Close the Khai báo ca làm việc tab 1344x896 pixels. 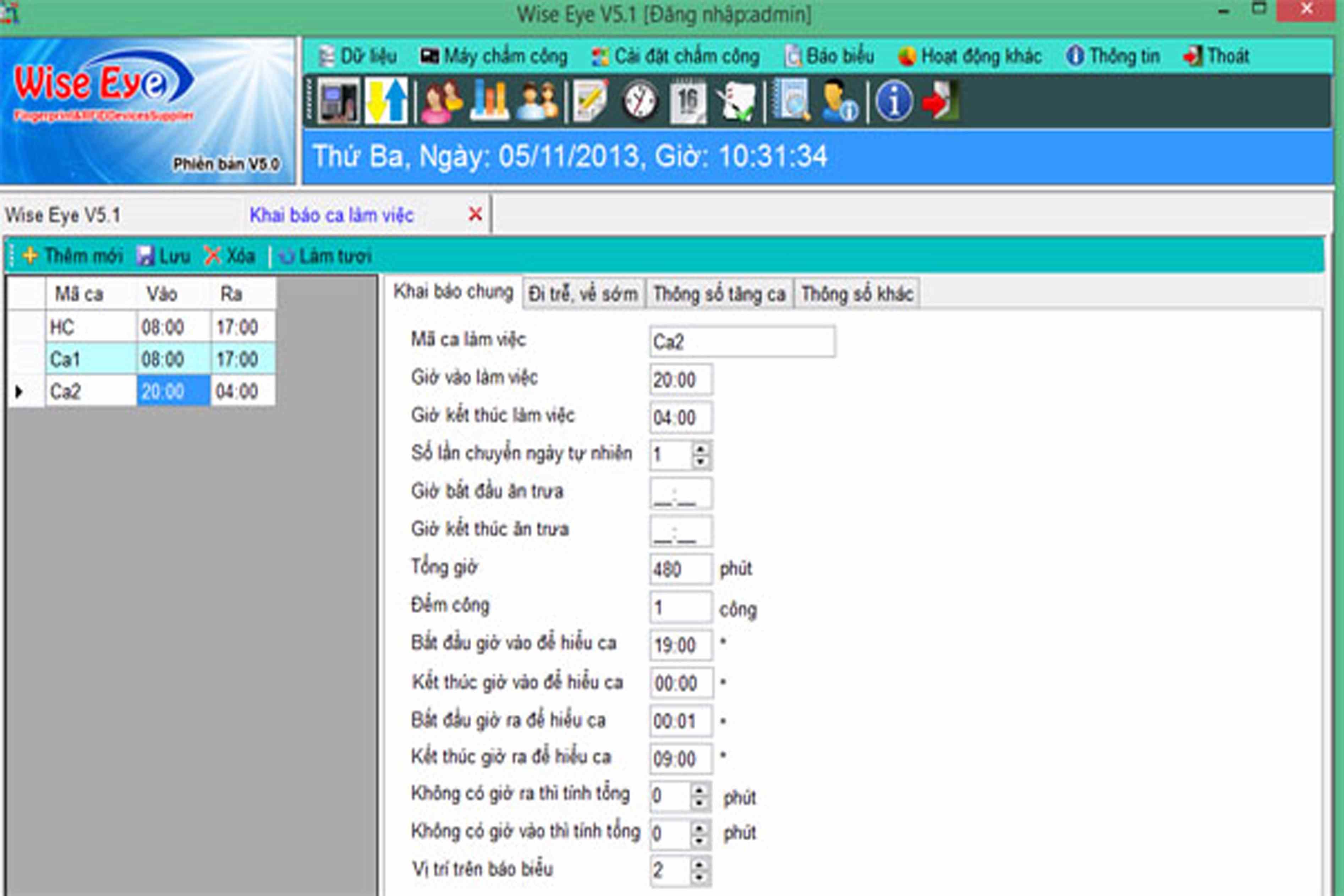point(475,215)
